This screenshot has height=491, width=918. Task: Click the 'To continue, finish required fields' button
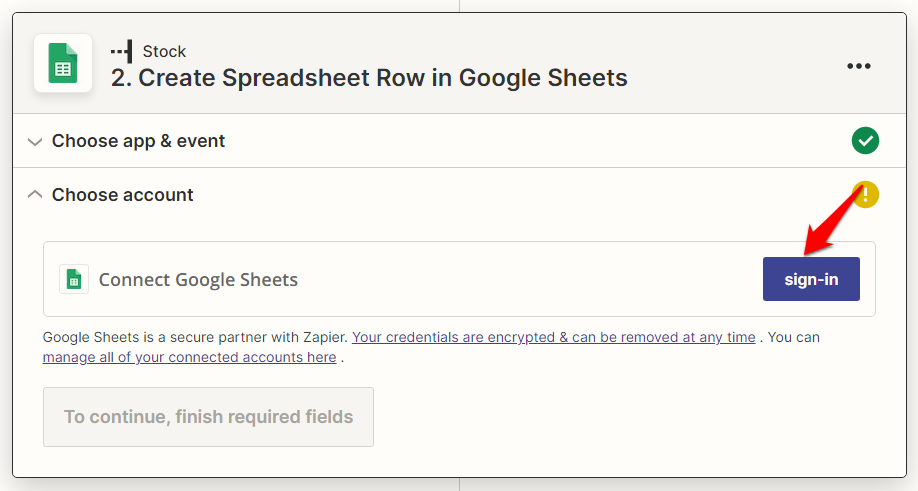pos(208,417)
